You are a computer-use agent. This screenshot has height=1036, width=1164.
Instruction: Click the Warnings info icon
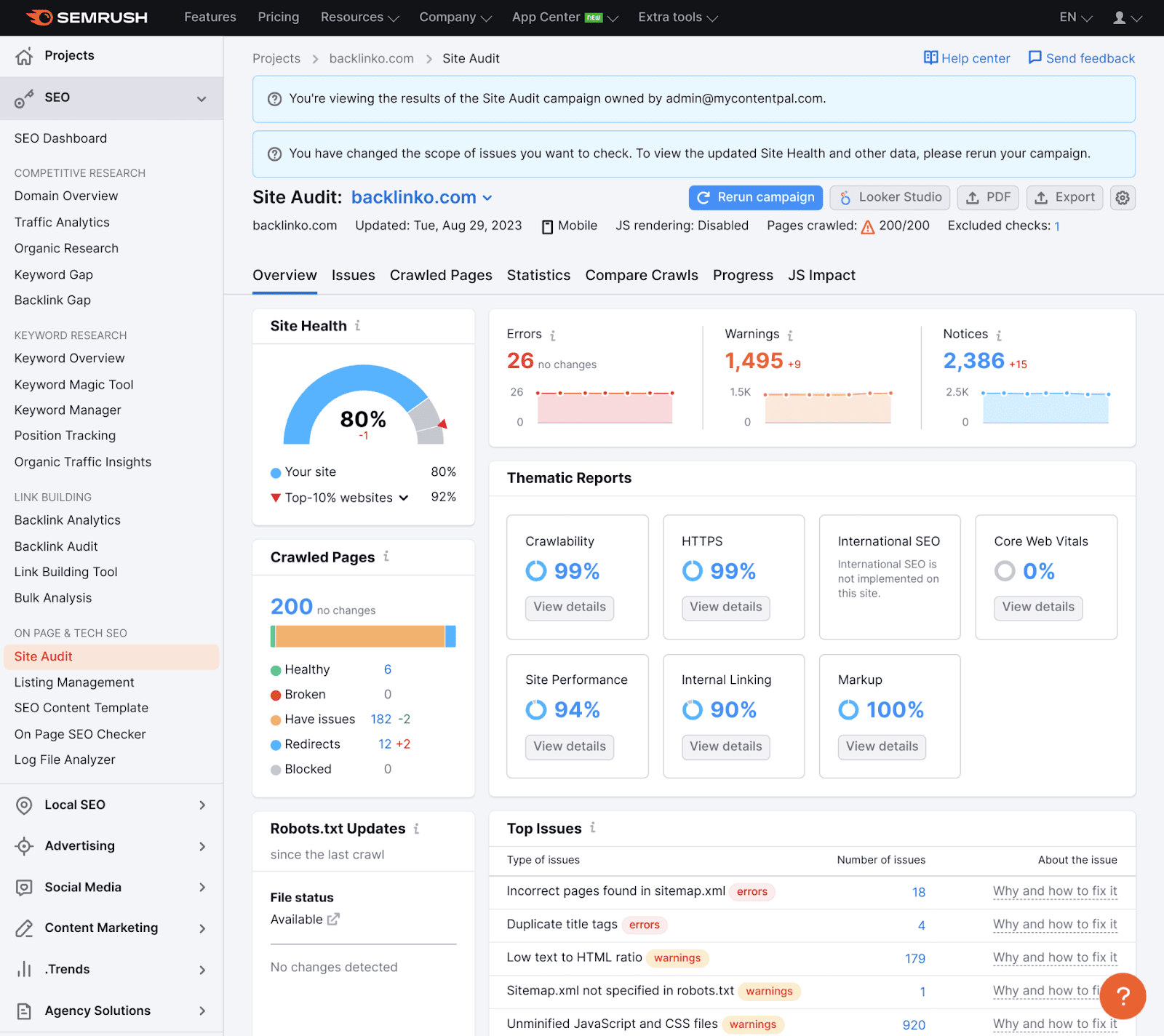pos(790,335)
